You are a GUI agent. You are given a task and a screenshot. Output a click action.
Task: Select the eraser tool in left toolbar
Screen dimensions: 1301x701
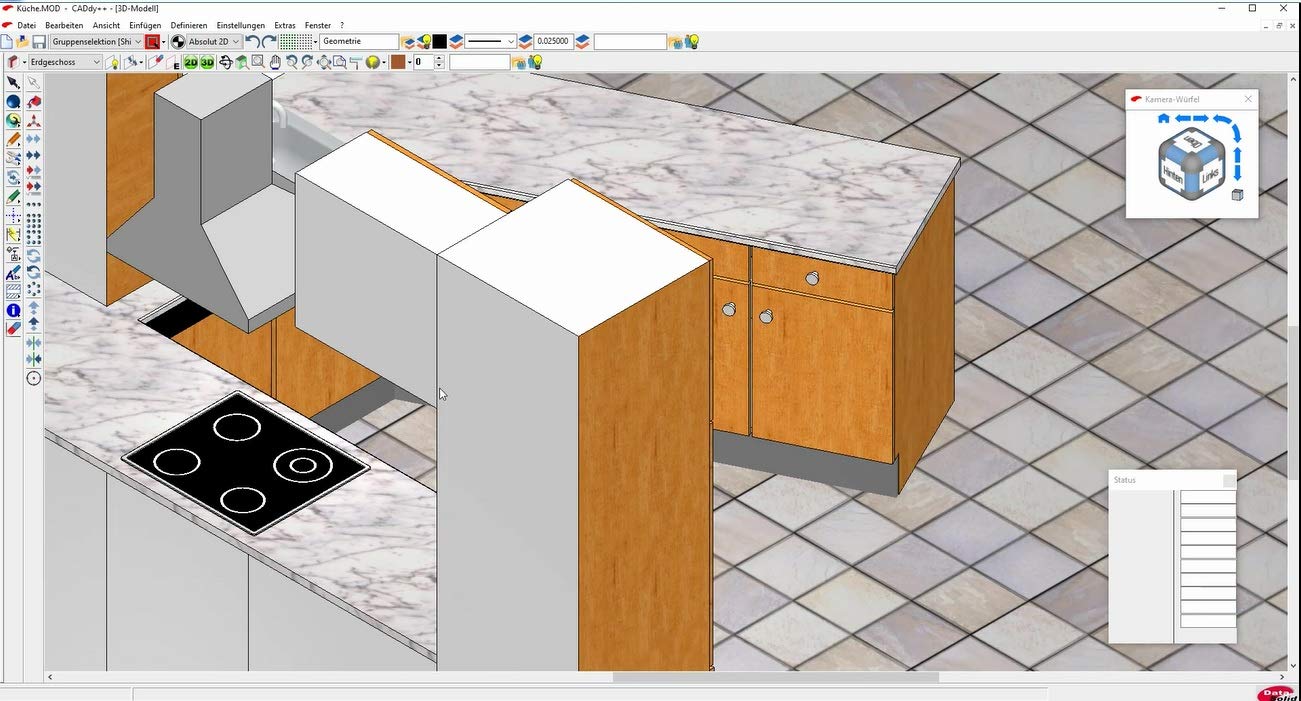coord(13,329)
